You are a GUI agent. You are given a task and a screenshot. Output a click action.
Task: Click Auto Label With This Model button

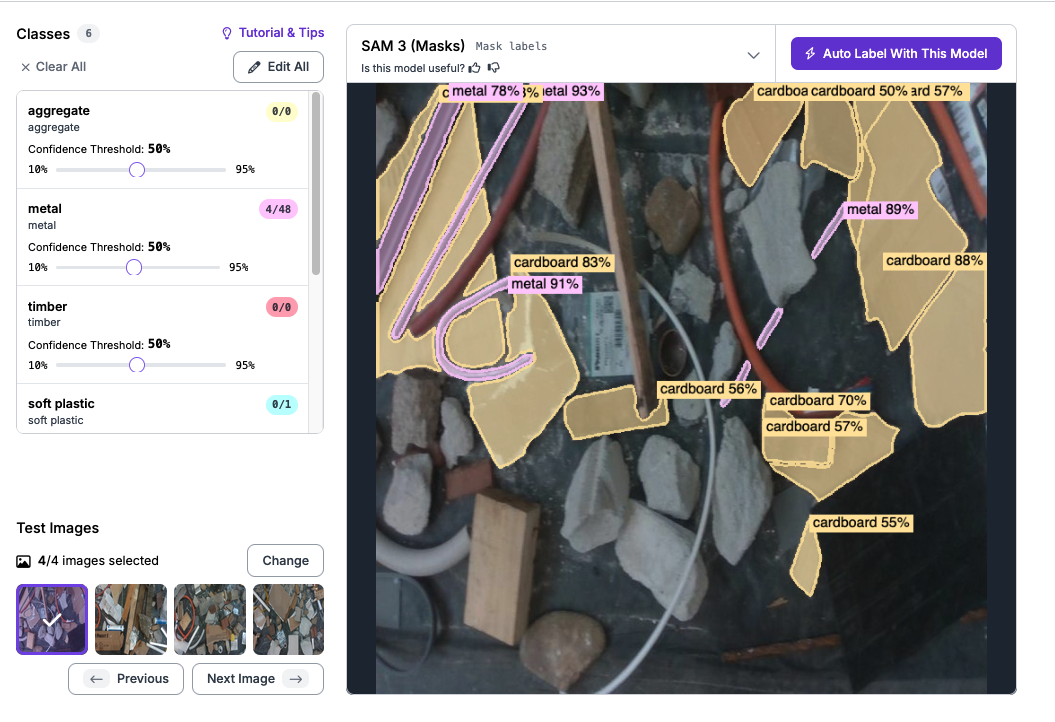coord(896,54)
